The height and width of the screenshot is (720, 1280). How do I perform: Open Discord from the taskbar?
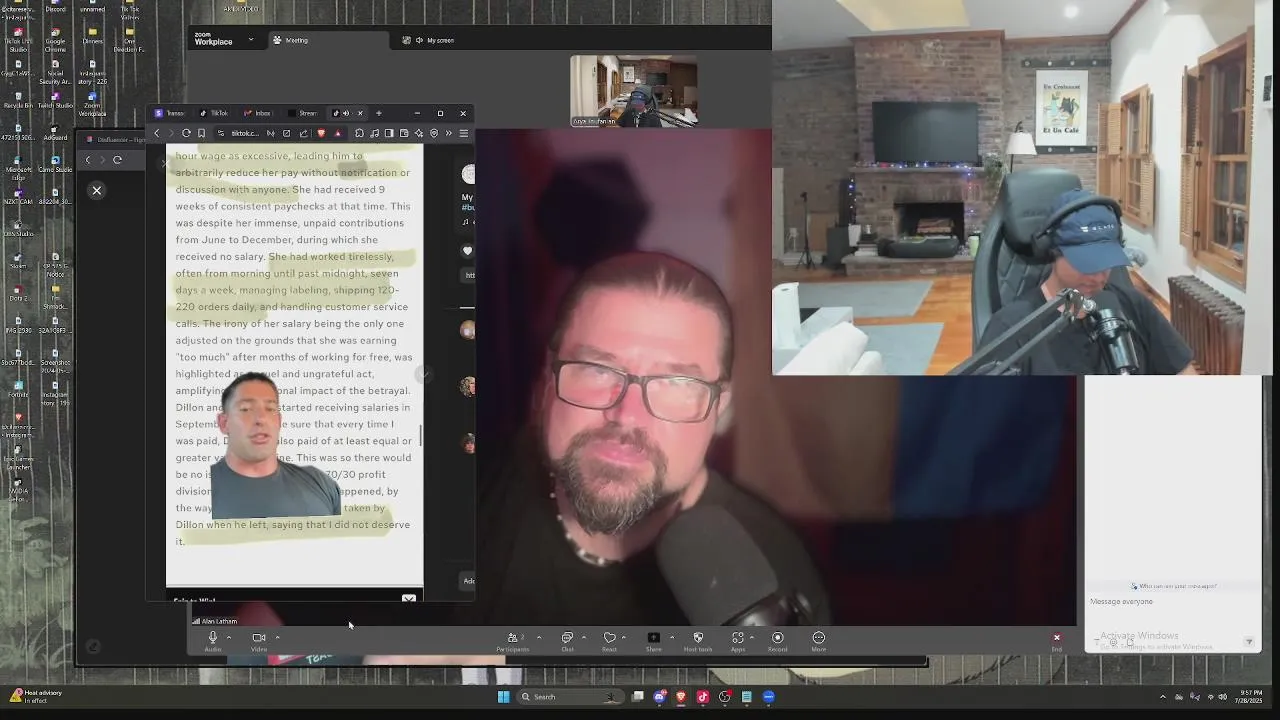pos(660,697)
